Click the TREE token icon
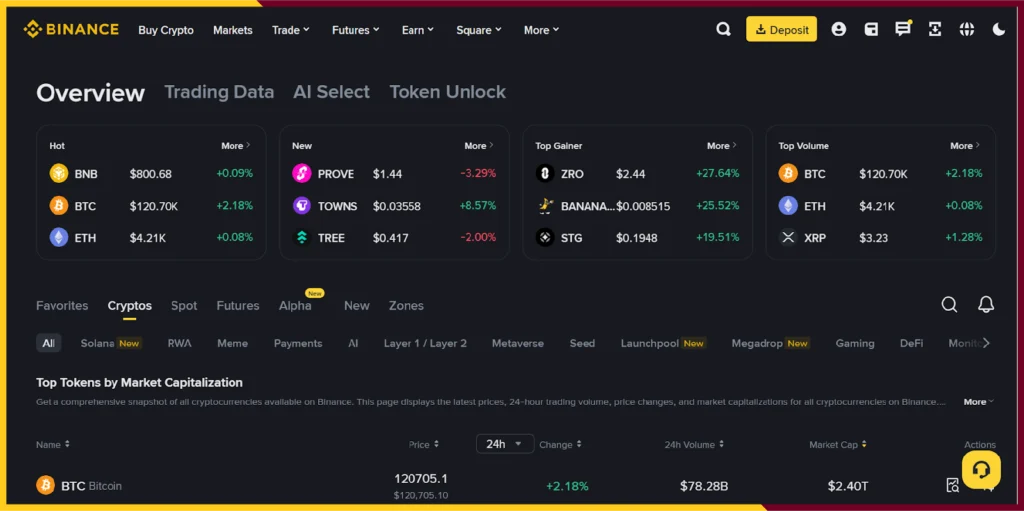1024x511 pixels. click(x=302, y=237)
